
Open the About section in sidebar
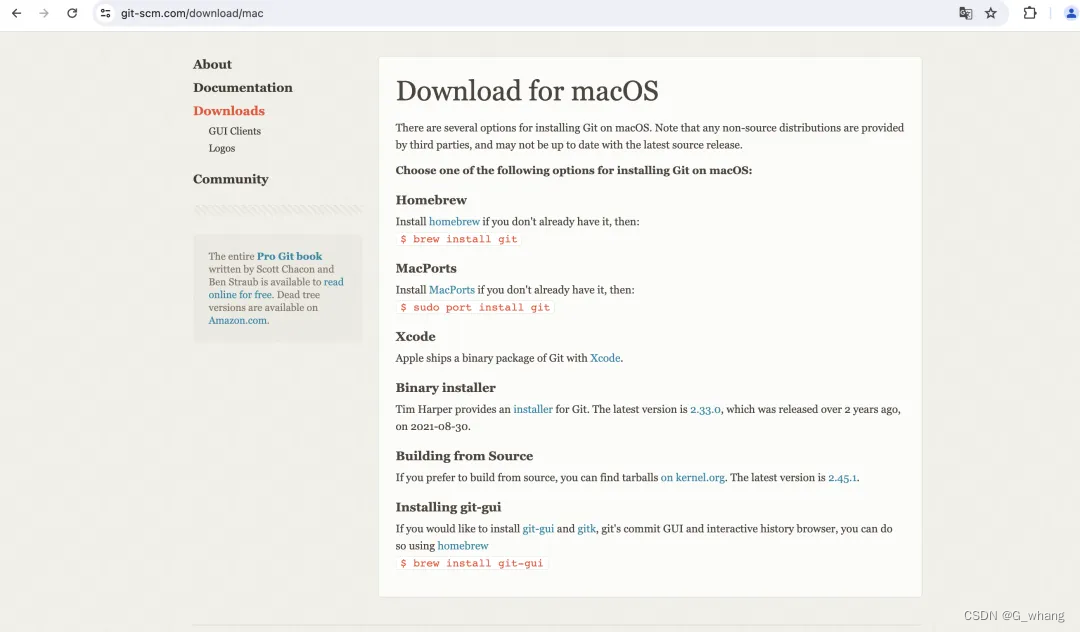(x=212, y=64)
